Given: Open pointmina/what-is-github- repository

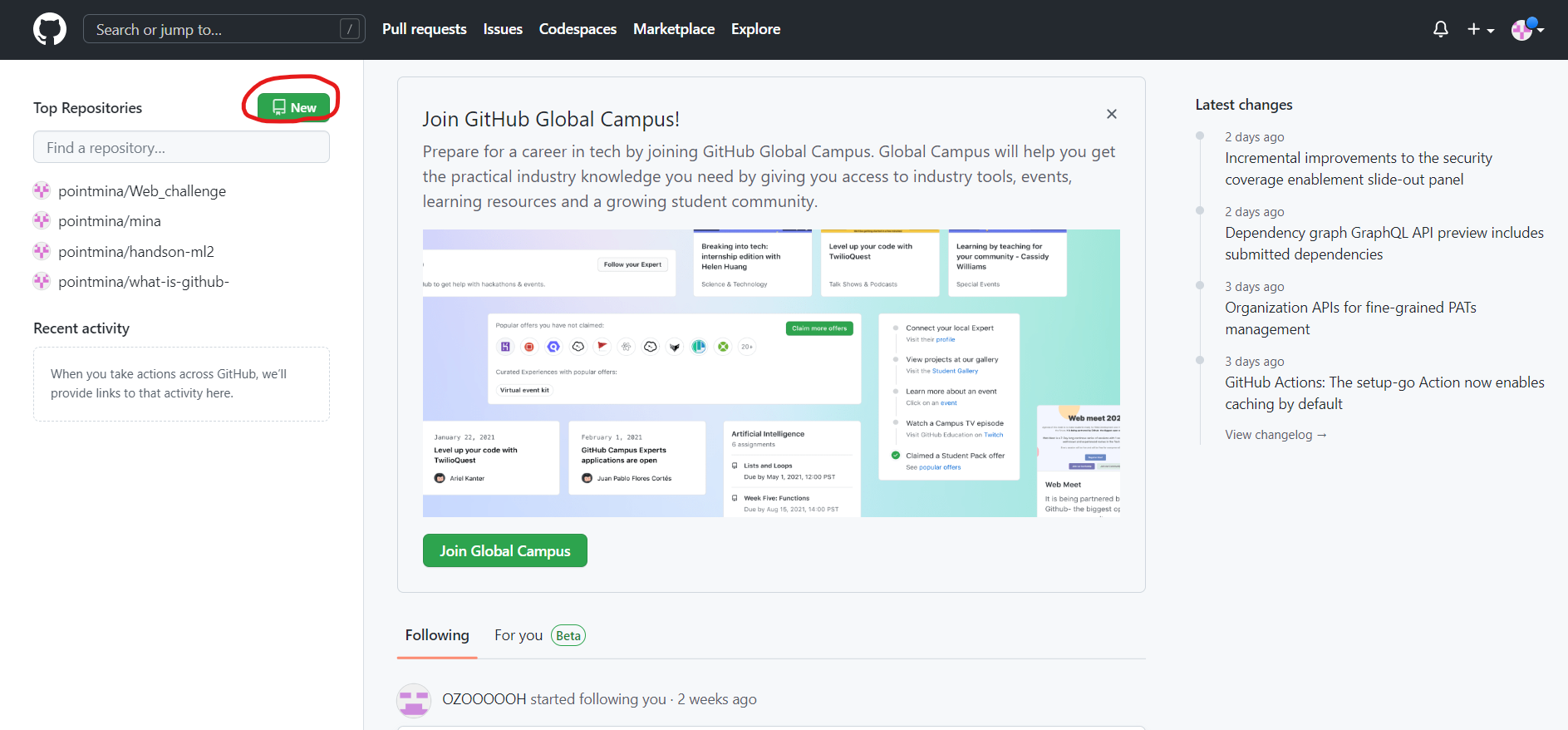Looking at the screenshot, I should pyautogui.click(x=144, y=282).
